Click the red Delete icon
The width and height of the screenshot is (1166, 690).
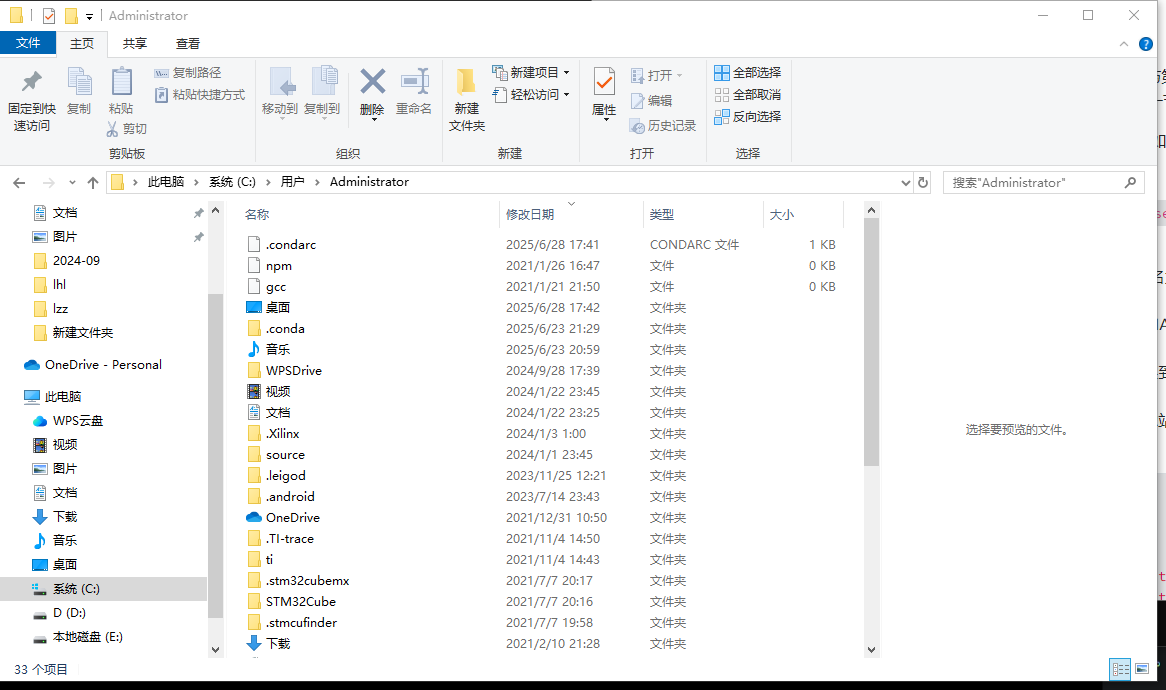[x=373, y=93]
